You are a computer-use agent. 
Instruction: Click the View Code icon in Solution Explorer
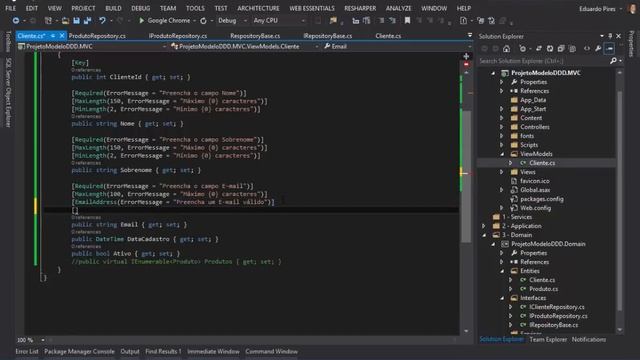point(587,49)
